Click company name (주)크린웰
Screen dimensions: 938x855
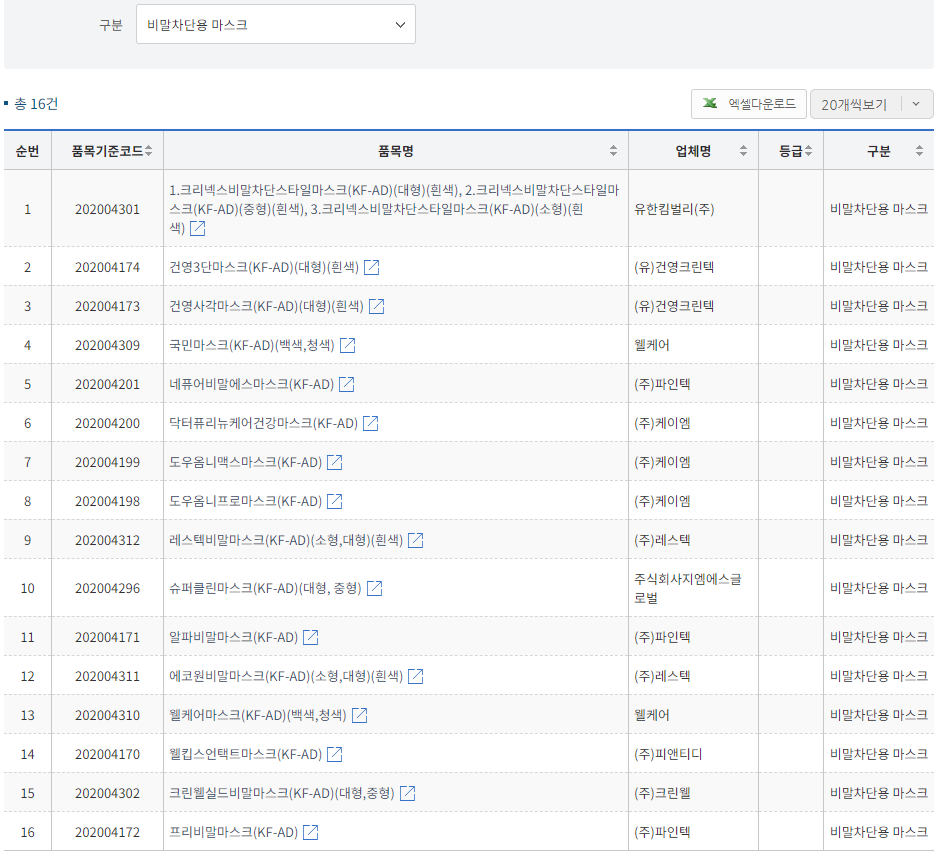662,793
